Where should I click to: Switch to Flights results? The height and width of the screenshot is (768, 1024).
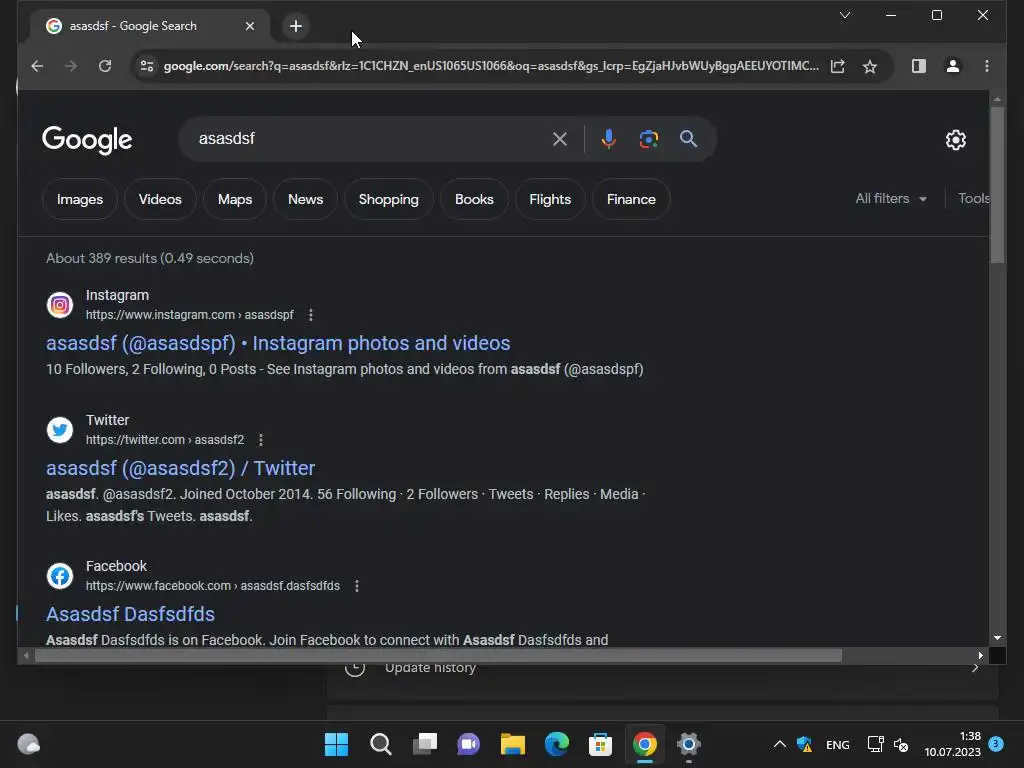click(x=550, y=199)
